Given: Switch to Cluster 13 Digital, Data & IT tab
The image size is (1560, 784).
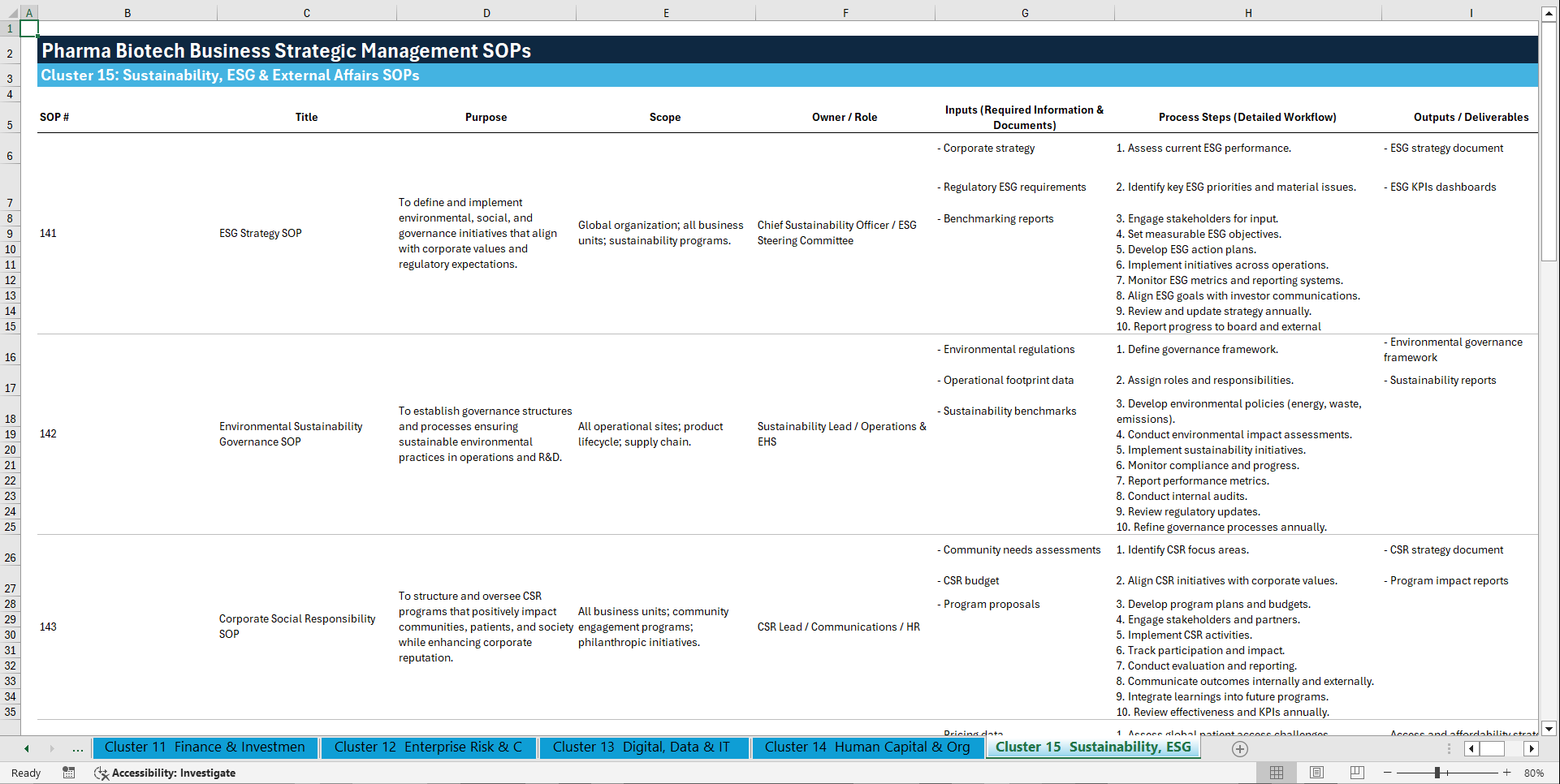Looking at the screenshot, I should coord(644,747).
